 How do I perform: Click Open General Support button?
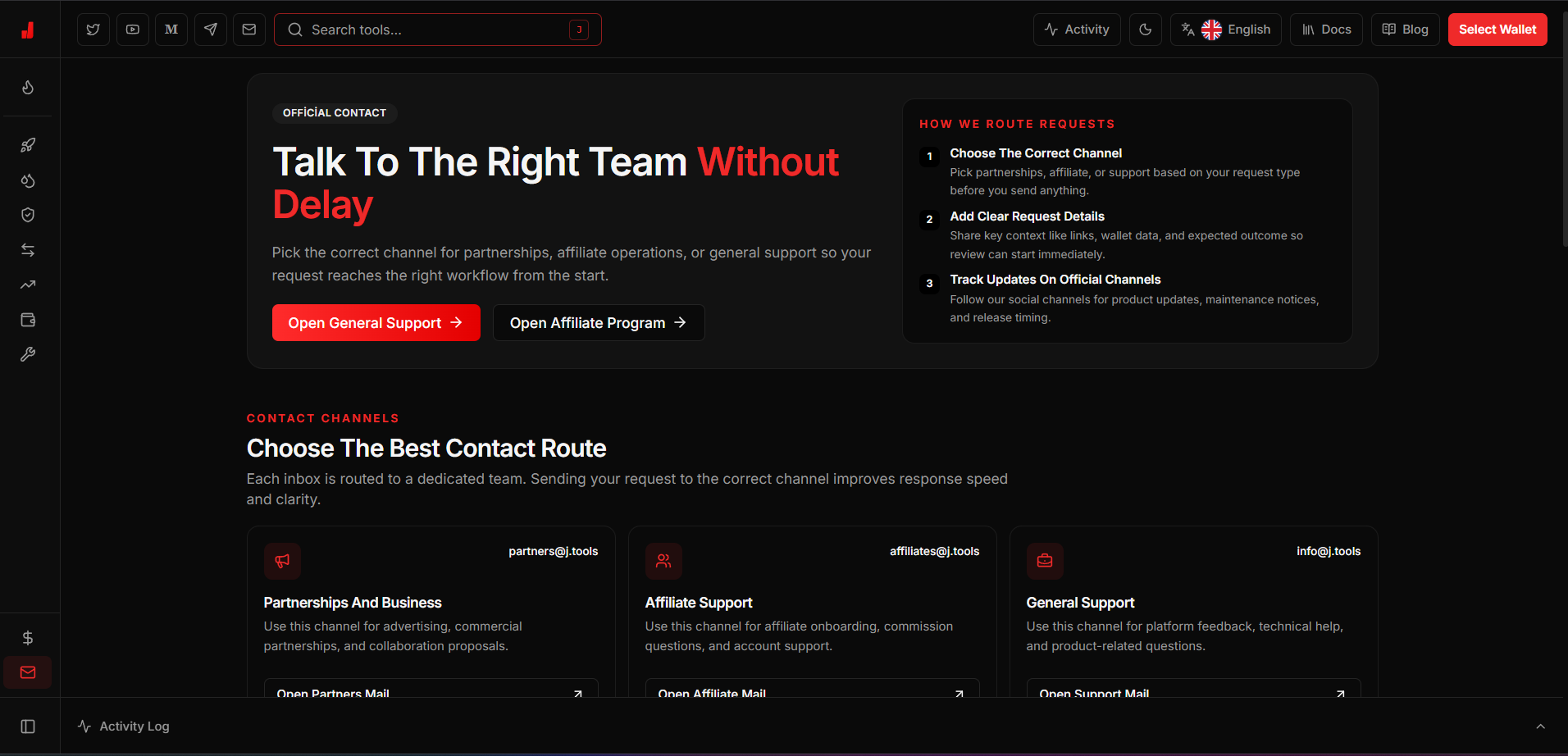tap(376, 323)
